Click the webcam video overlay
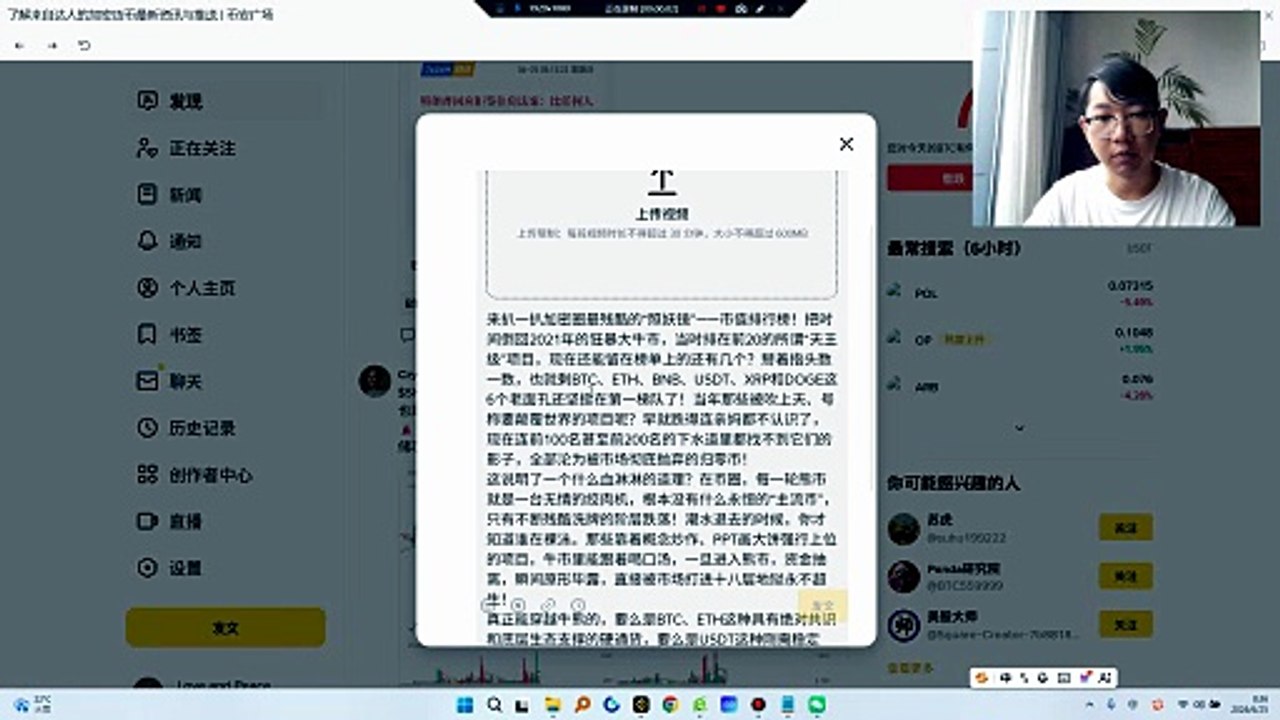 1117,118
